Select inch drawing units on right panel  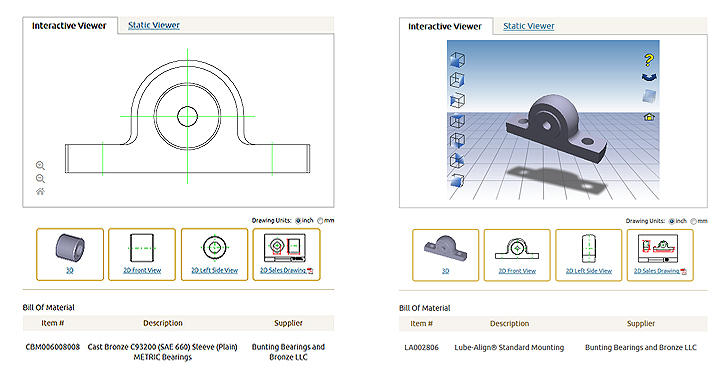[x=671, y=221]
